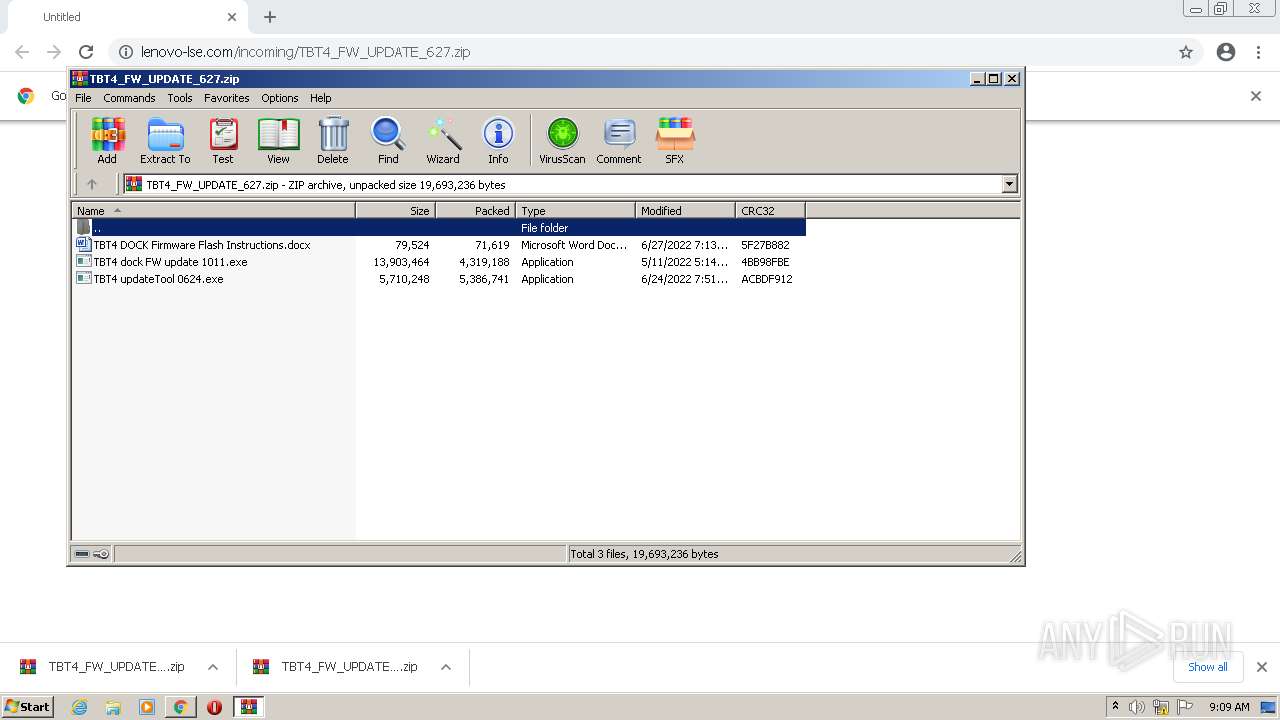Sort by the Size column header
Screen dimensions: 1280x720
coord(395,211)
